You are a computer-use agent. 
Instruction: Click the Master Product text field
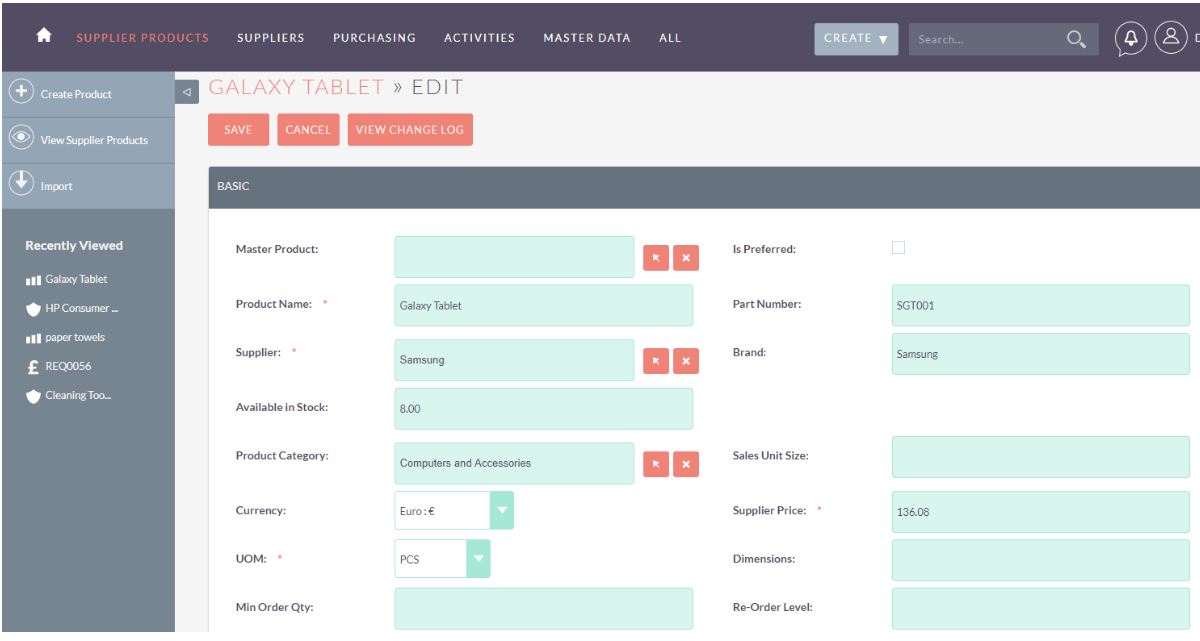[x=514, y=257]
